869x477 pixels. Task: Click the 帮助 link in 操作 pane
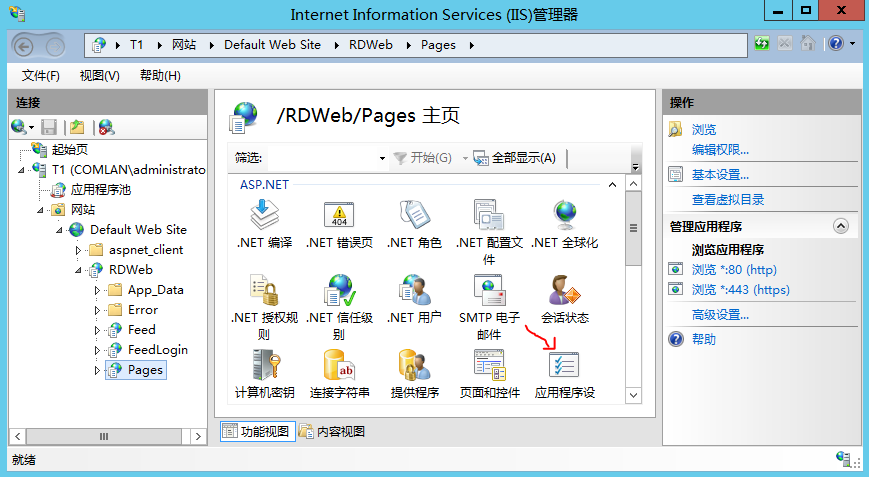pos(704,339)
